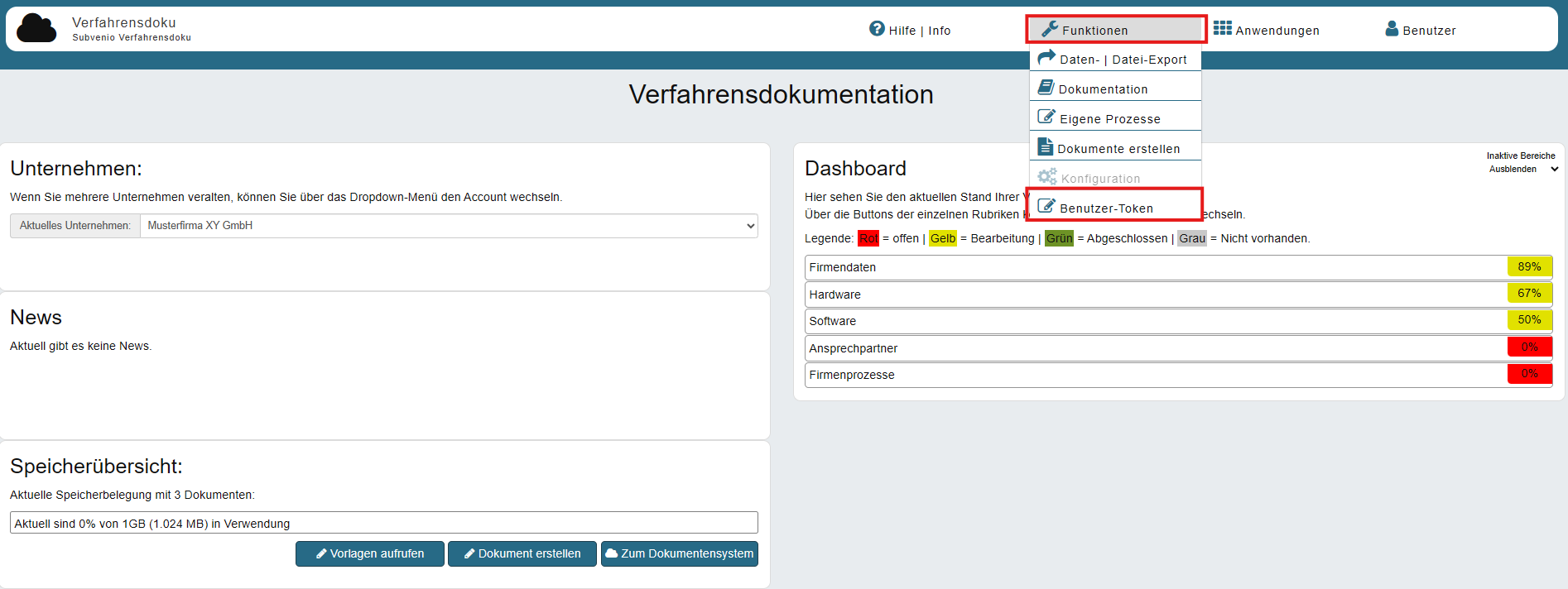The width and height of the screenshot is (1568, 589).
Task: Click the 0% Firmenprozesse progress indicator
Action: pyautogui.click(x=1529, y=373)
